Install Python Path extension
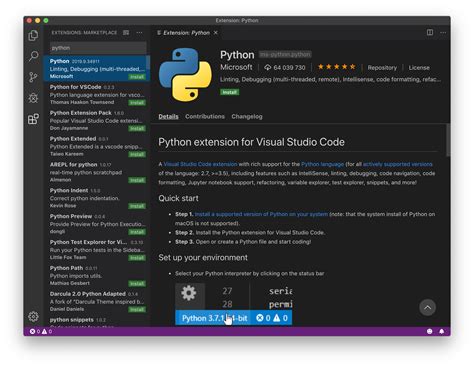The width and height of the screenshot is (474, 367). [137, 284]
